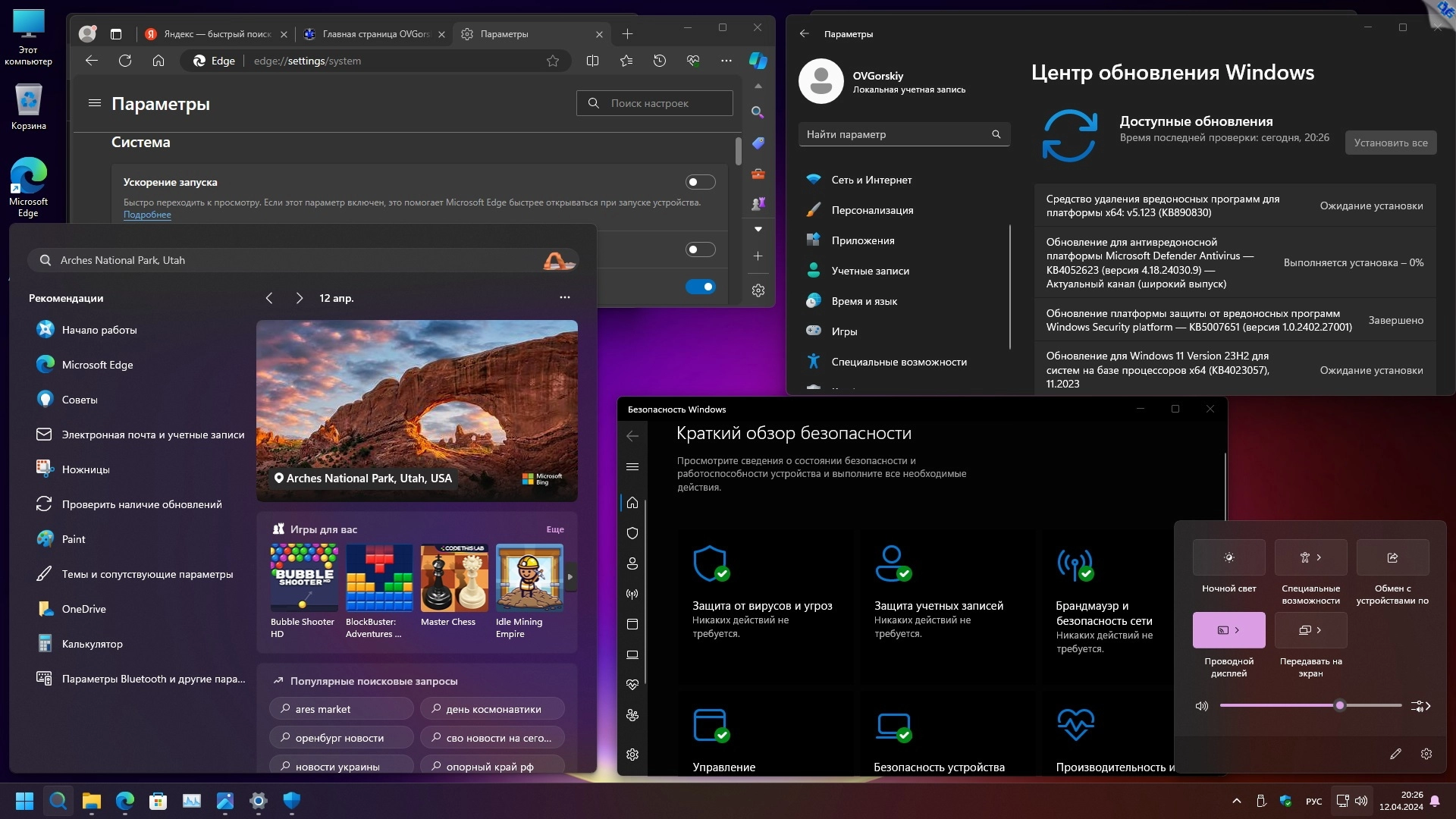Switch to Yandex search browser tab

point(217,34)
